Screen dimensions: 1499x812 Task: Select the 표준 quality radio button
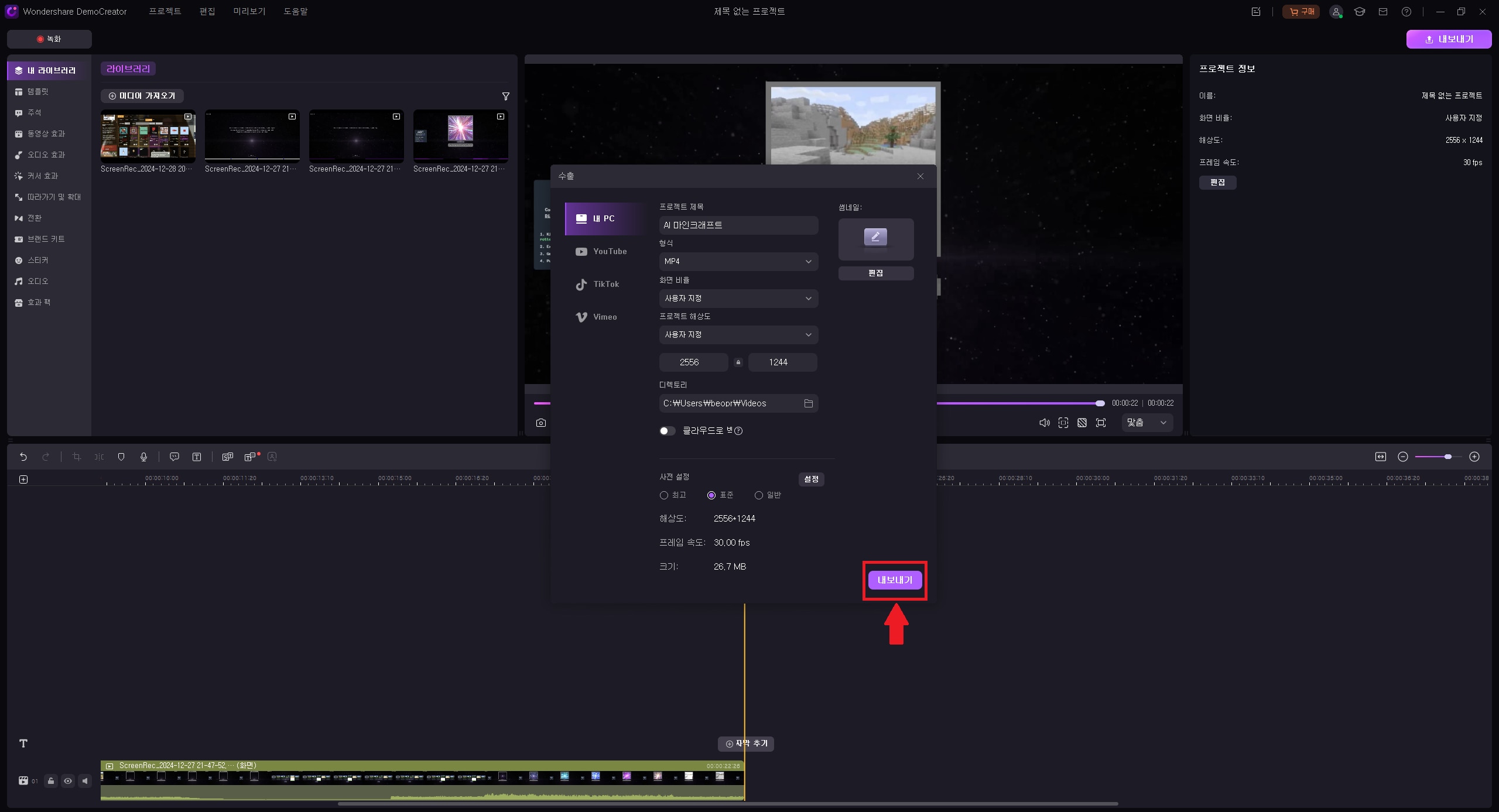pyautogui.click(x=711, y=495)
